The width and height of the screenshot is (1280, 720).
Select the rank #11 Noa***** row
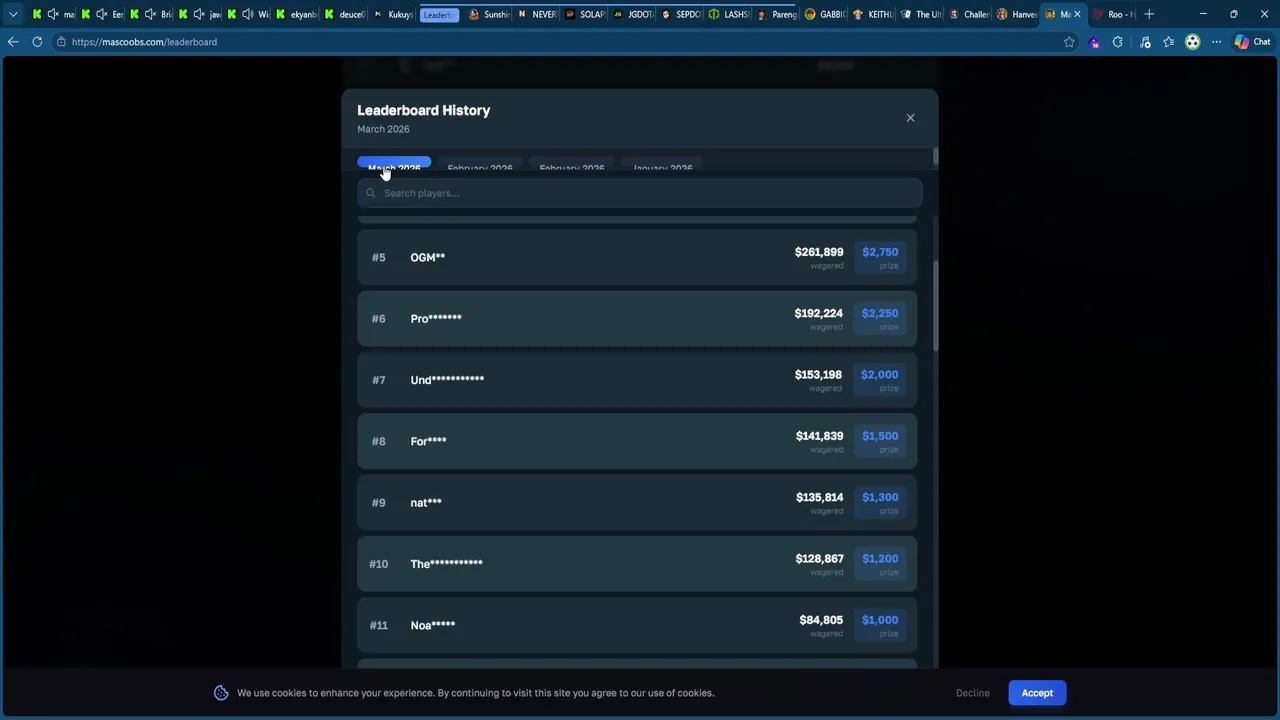637,625
